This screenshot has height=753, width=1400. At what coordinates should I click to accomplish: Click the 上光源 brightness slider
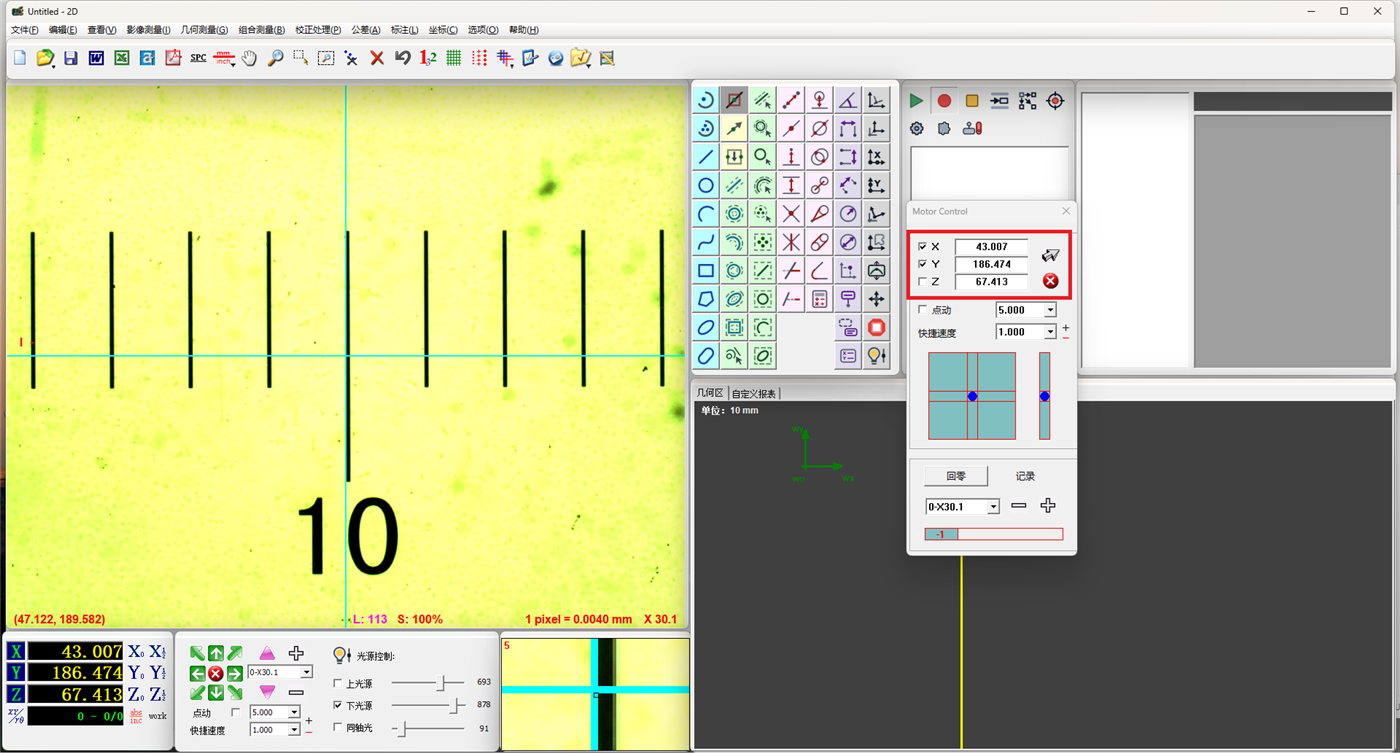click(x=428, y=684)
